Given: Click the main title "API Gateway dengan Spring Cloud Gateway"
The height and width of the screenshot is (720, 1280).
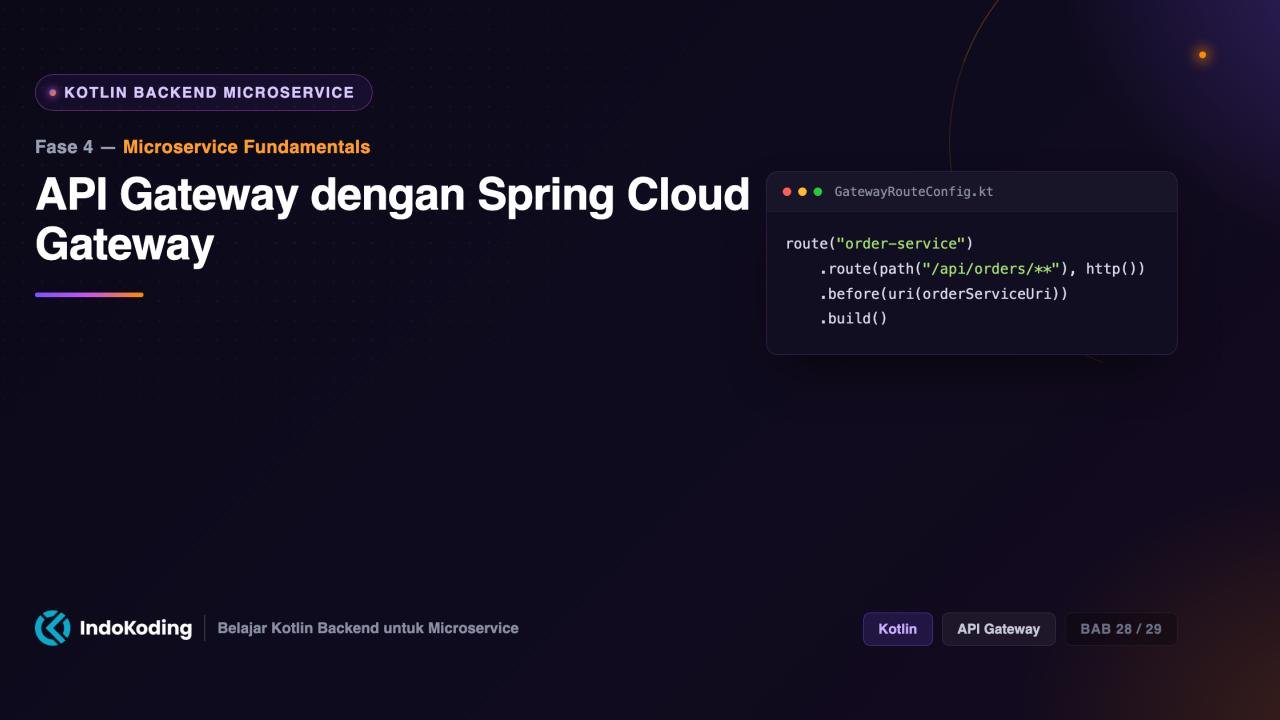Looking at the screenshot, I should tap(392, 220).
